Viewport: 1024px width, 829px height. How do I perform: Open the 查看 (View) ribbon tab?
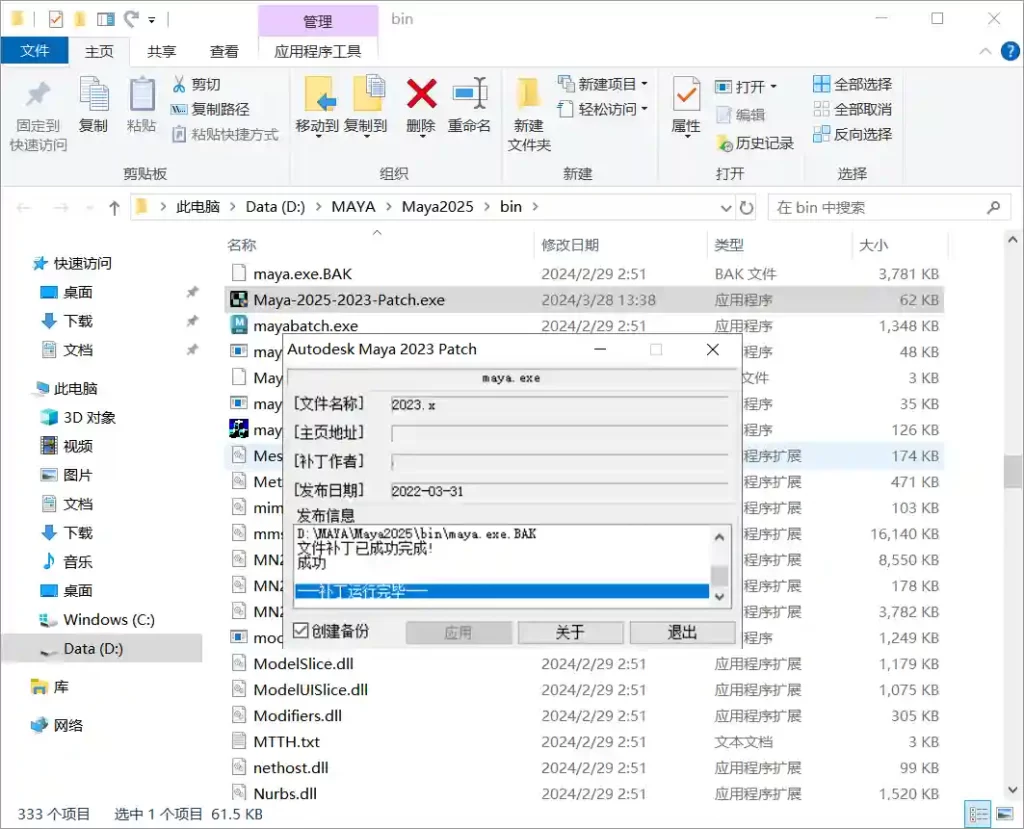223,51
